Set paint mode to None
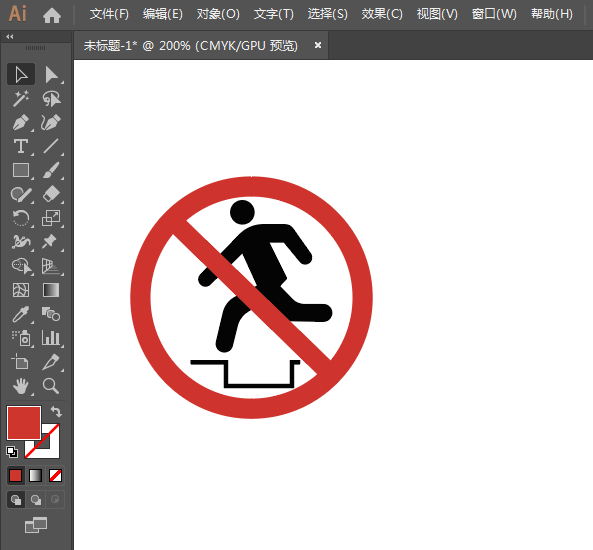 point(55,475)
